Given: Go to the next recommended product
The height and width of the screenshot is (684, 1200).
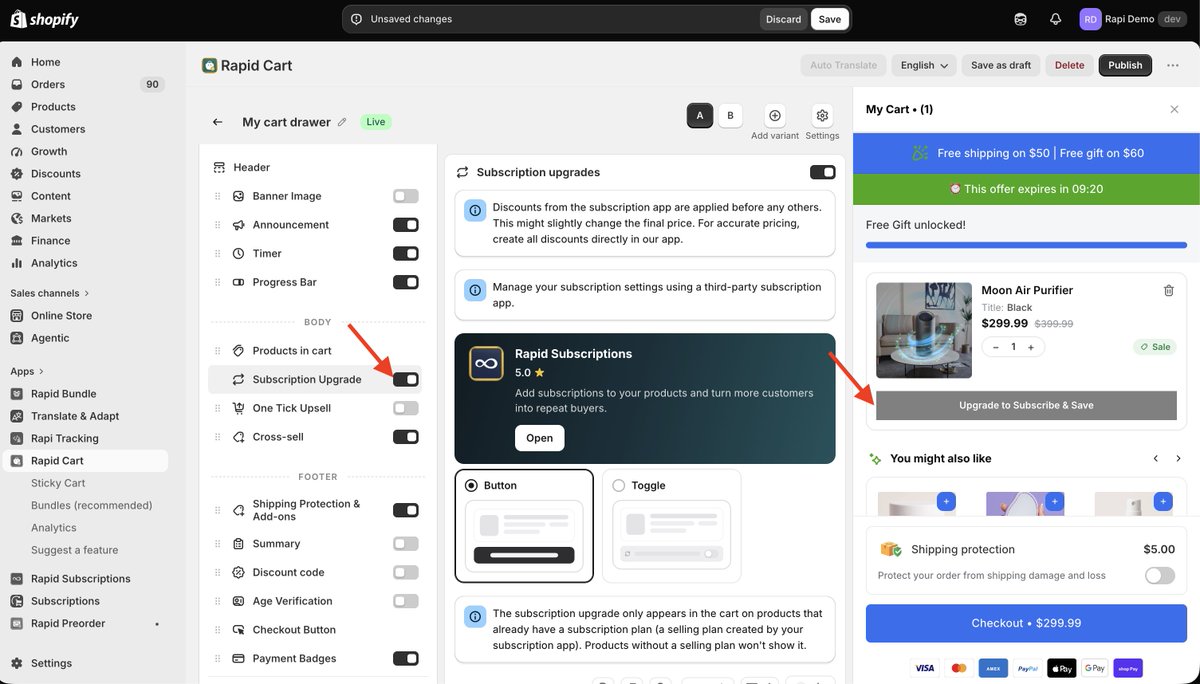Looking at the screenshot, I should [x=1178, y=458].
